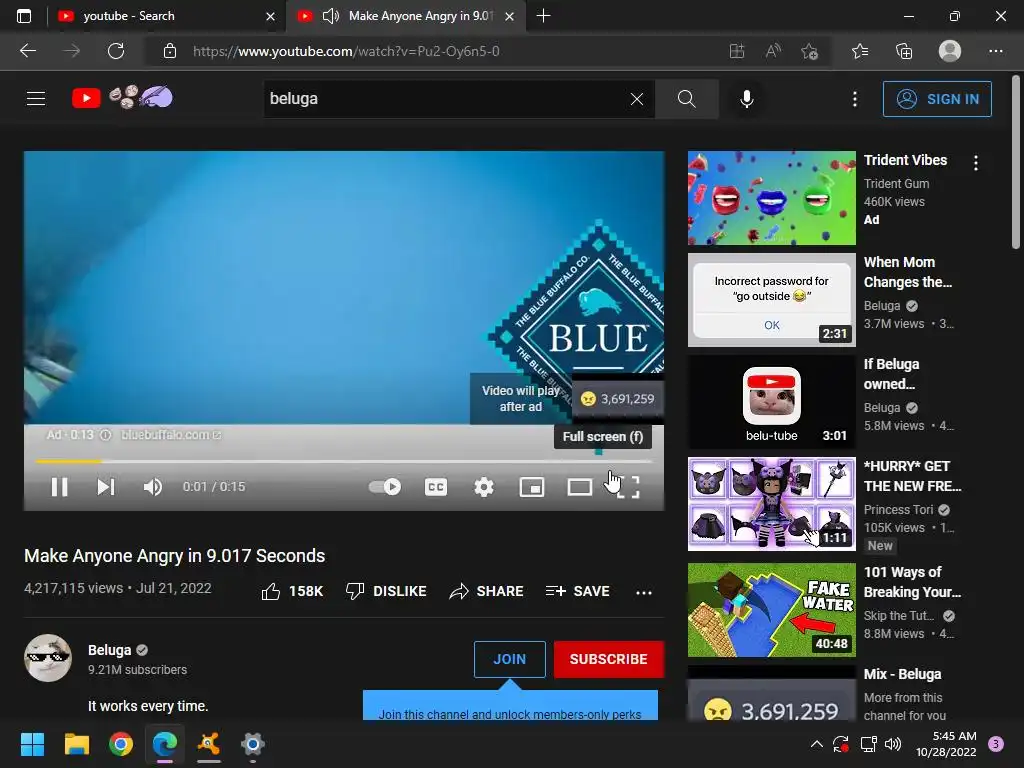The width and height of the screenshot is (1024, 768).
Task: Switch to theater mode
Action: [x=579, y=487]
